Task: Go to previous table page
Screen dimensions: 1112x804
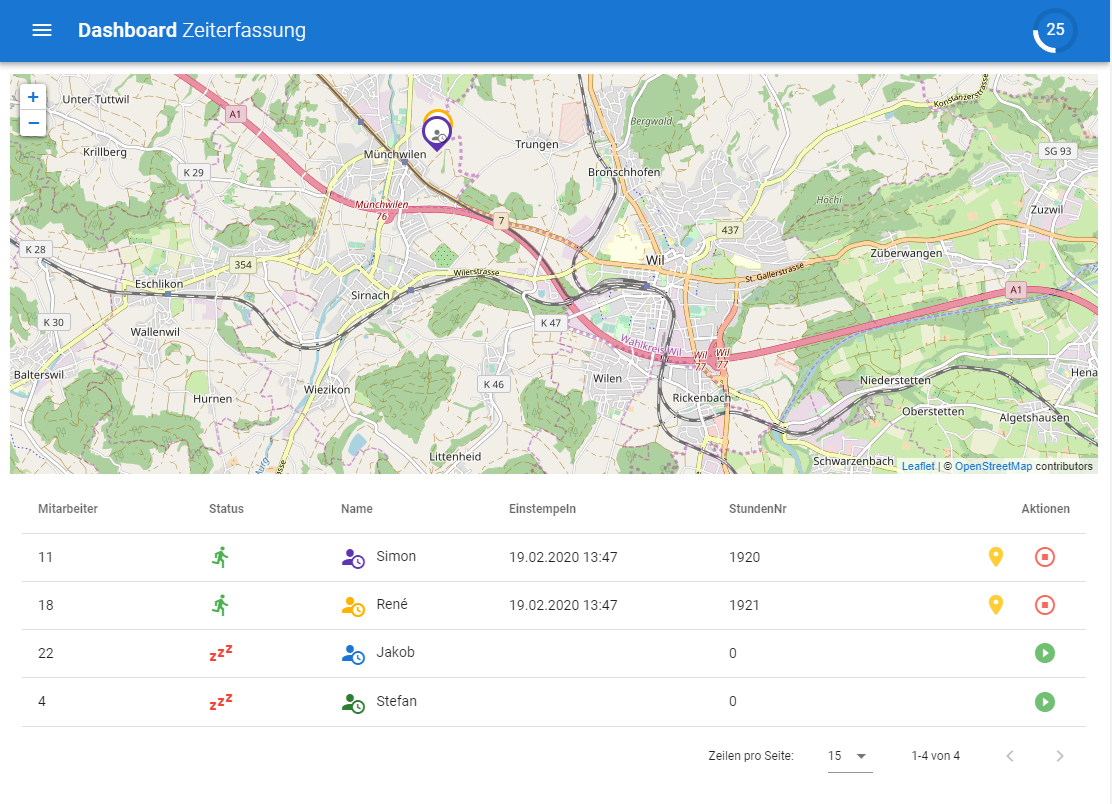Action: coord(1010,756)
